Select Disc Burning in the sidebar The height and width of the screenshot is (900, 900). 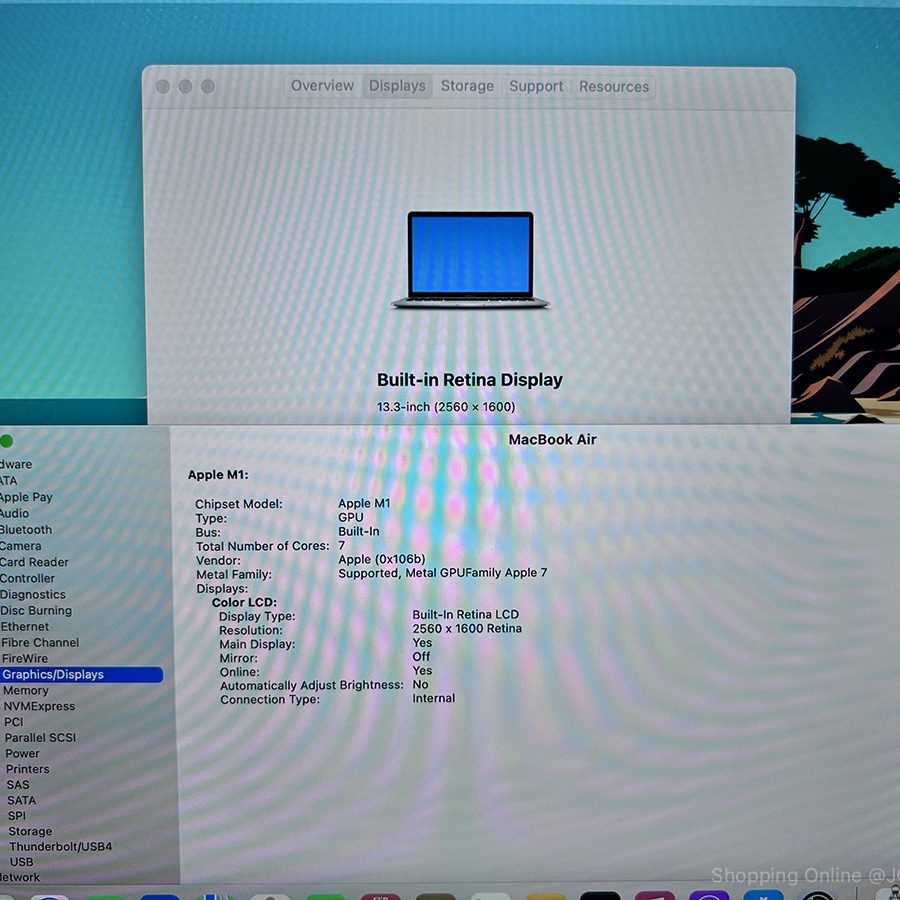pos(36,610)
